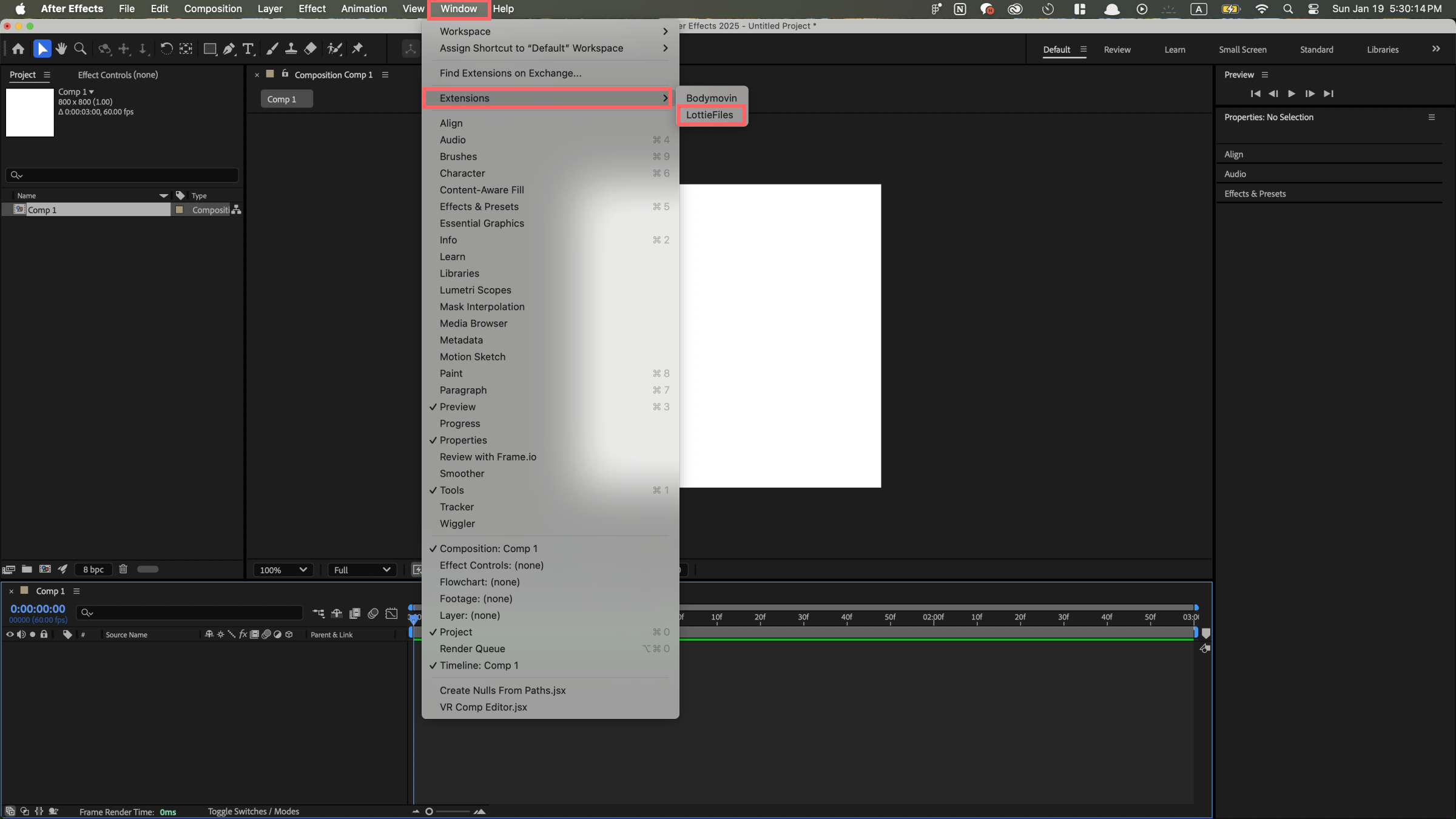The image size is (1456, 819).
Task: Play the preview with play button
Action: pos(1292,94)
